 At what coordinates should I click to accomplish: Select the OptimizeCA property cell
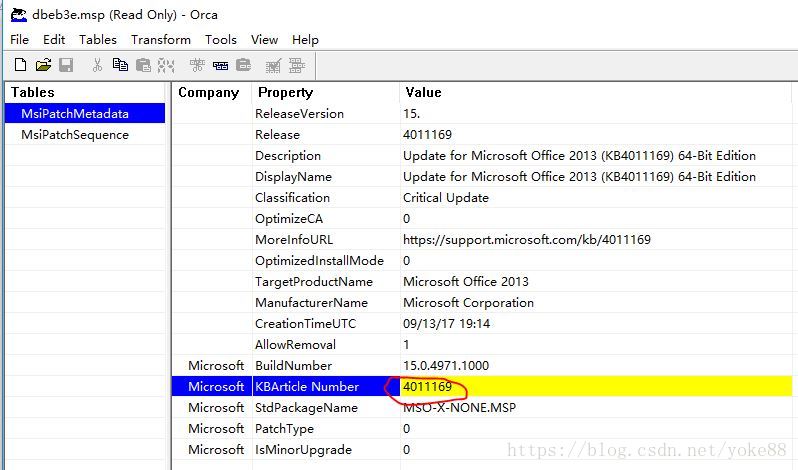[x=289, y=219]
